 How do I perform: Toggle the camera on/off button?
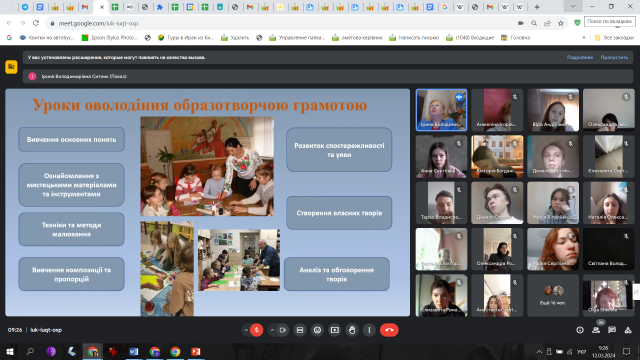tap(282, 330)
